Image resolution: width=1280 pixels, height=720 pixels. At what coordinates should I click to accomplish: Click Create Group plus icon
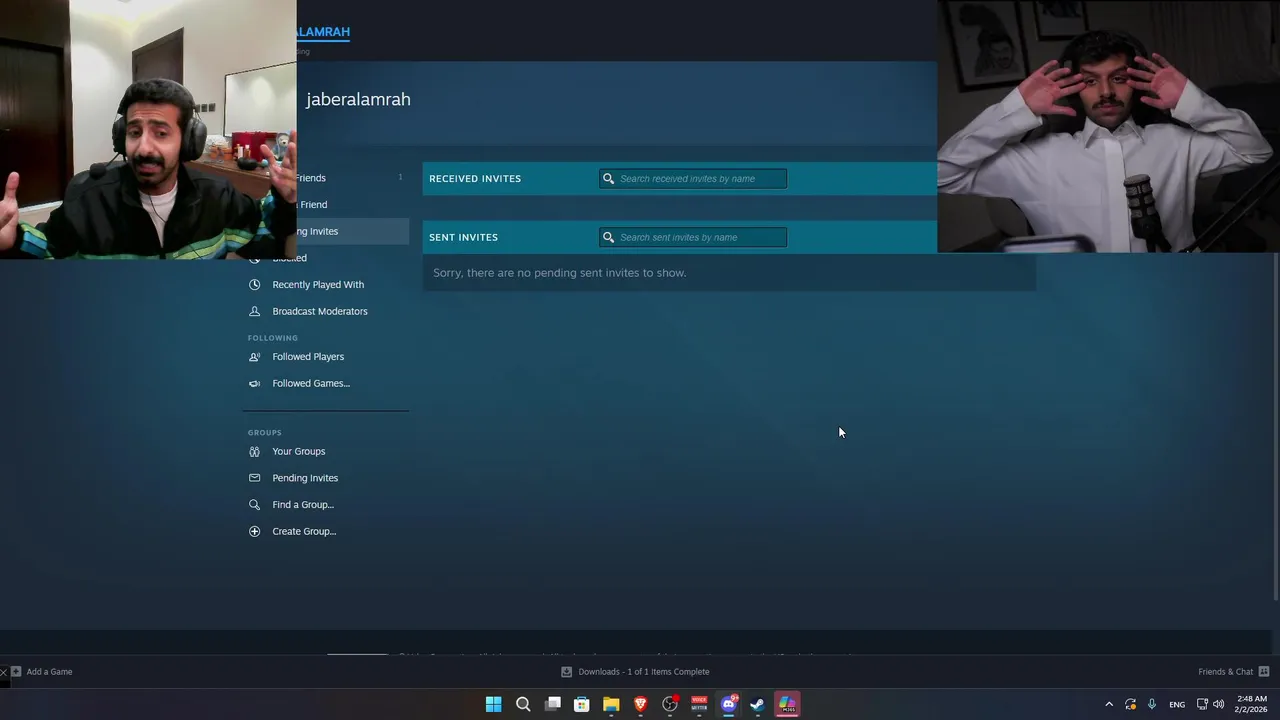point(254,531)
